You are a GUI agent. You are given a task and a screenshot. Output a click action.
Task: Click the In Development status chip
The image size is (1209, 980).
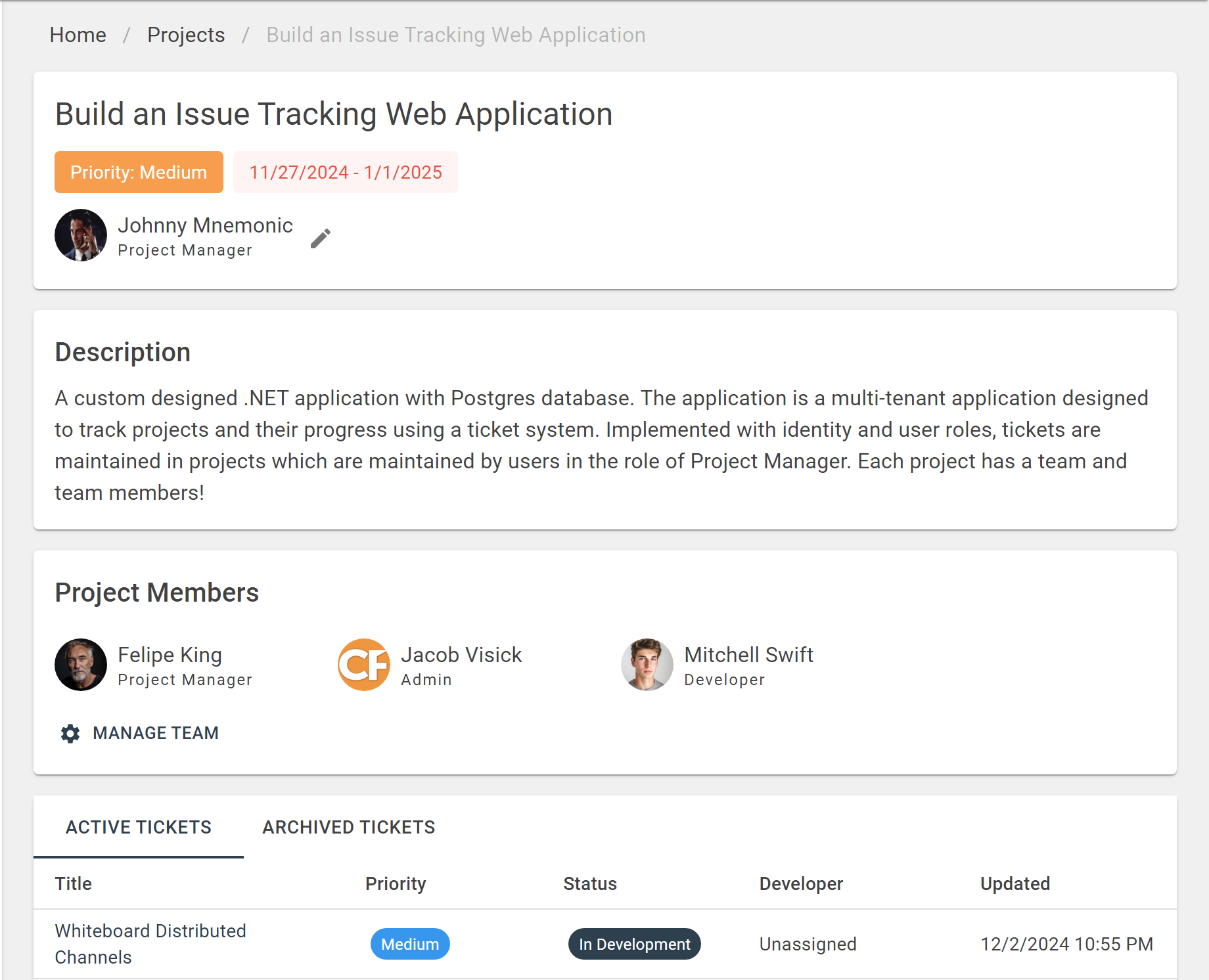pyautogui.click(x=634, y=944)
